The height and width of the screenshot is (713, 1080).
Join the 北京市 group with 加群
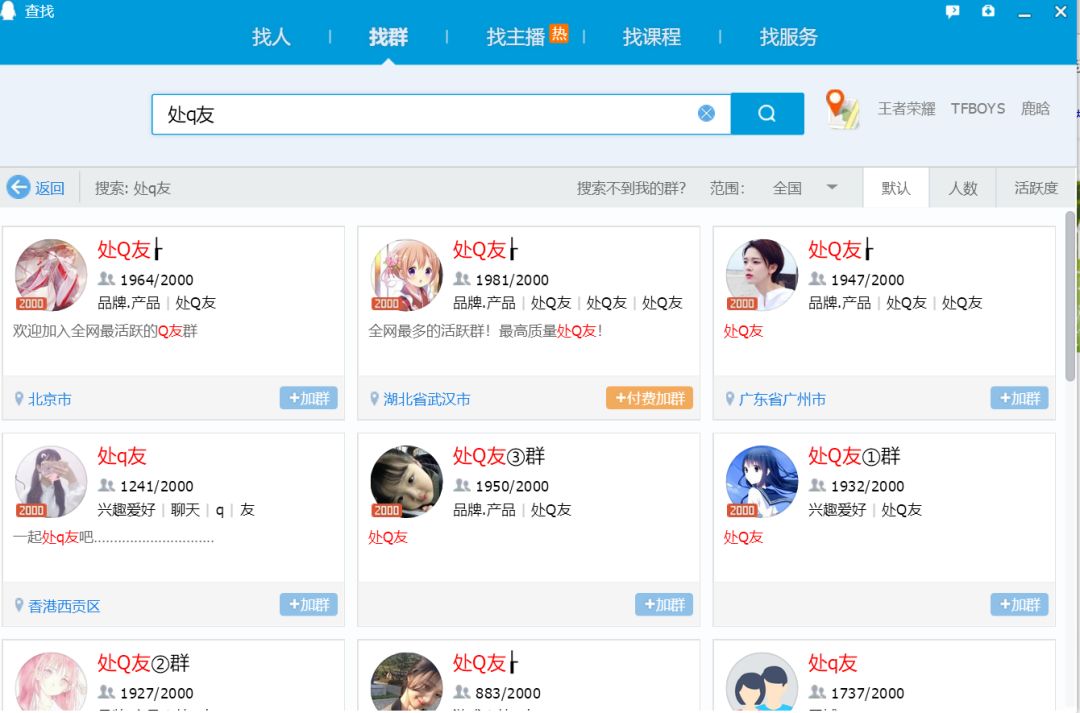click(x=309, y=398)
